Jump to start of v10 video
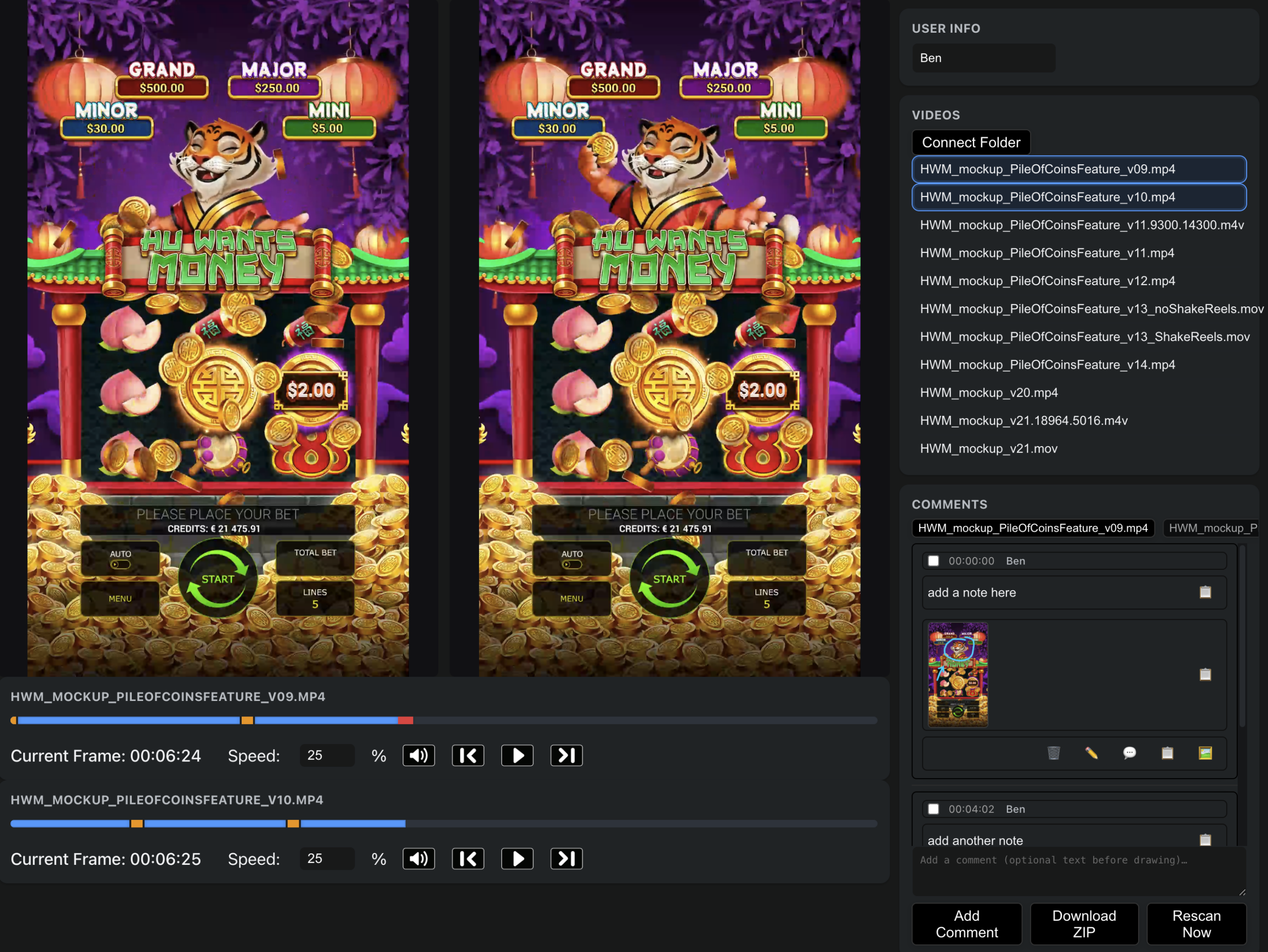This screenshot has width=1268, height=952. coord(468,858)
